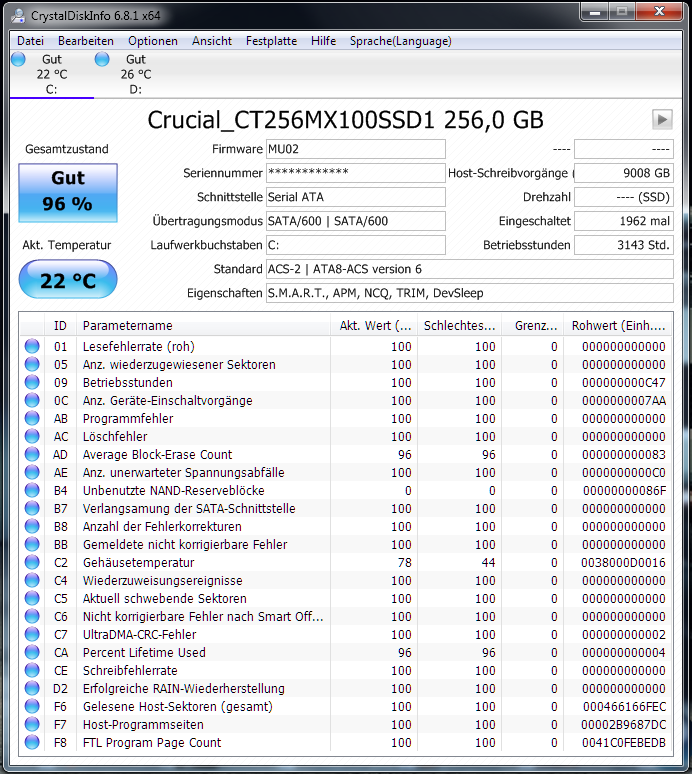Open the Ansicht menu
Screen dimensions: 692x774
(212, 41)
